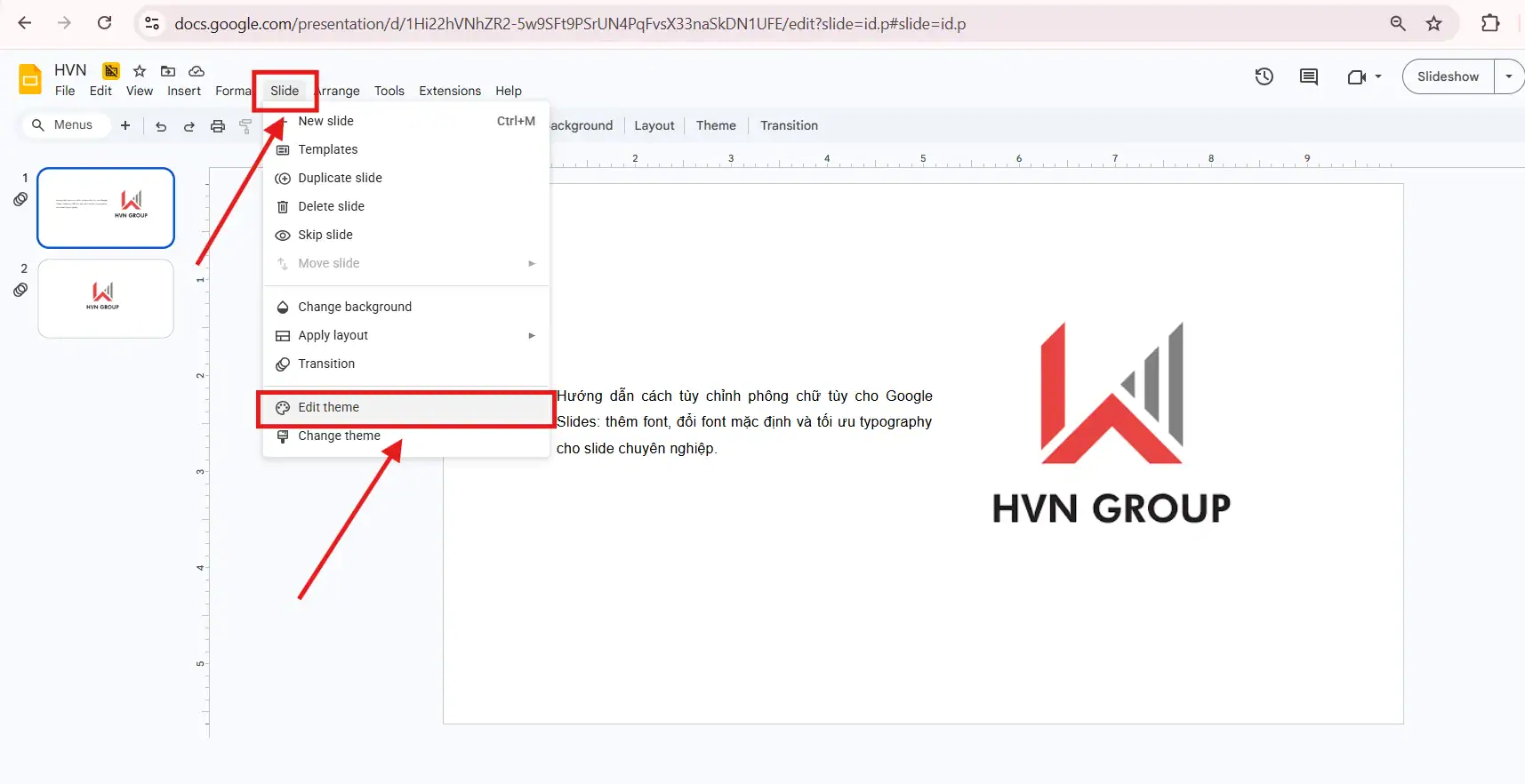Click the HVN GROUP logo image on slide
This screenshot has height=784, width=1525.
click(1112, 423)
